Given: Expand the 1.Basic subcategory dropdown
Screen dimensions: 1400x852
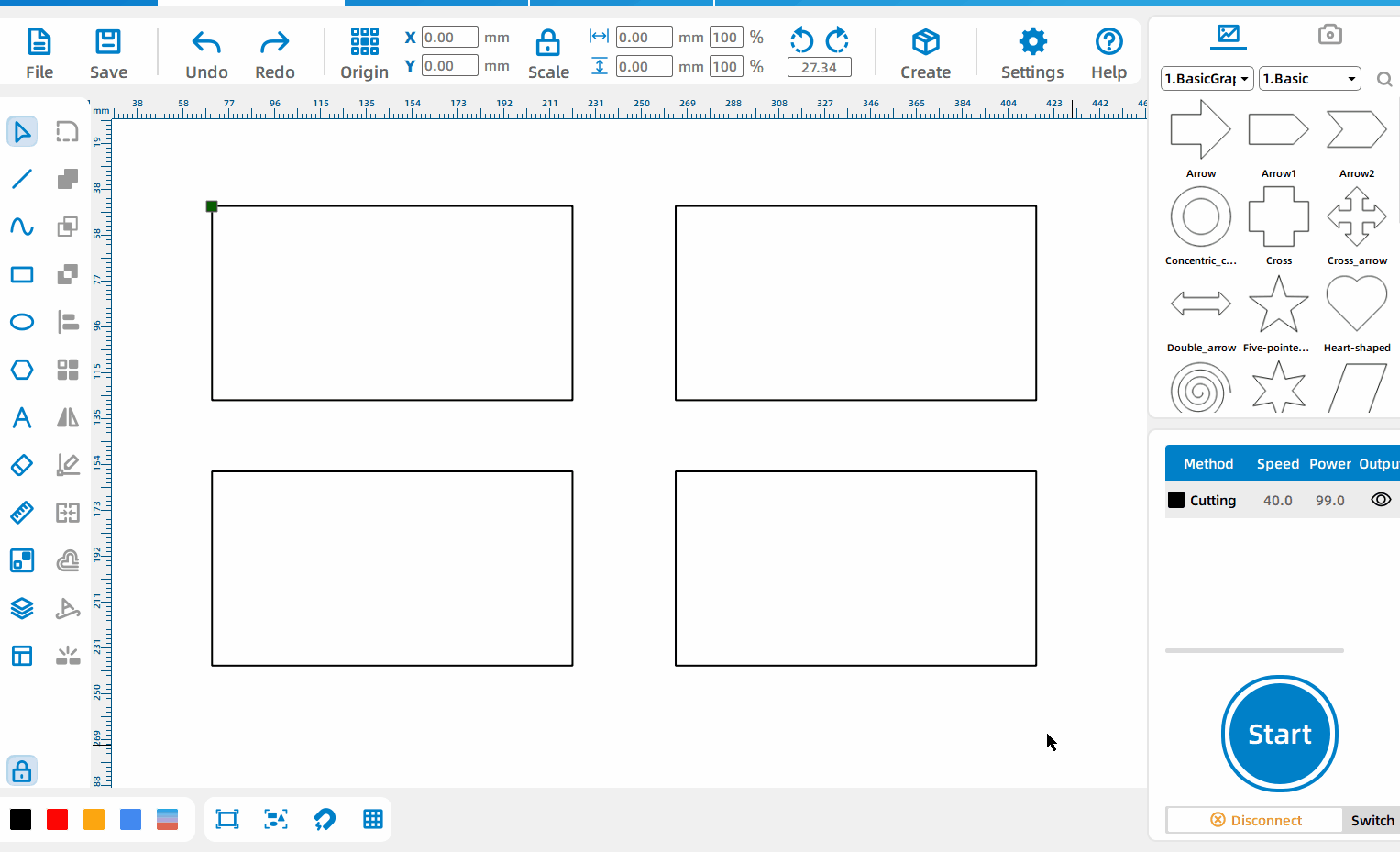Looking at the screenshot, I should tap(1309, 79).
